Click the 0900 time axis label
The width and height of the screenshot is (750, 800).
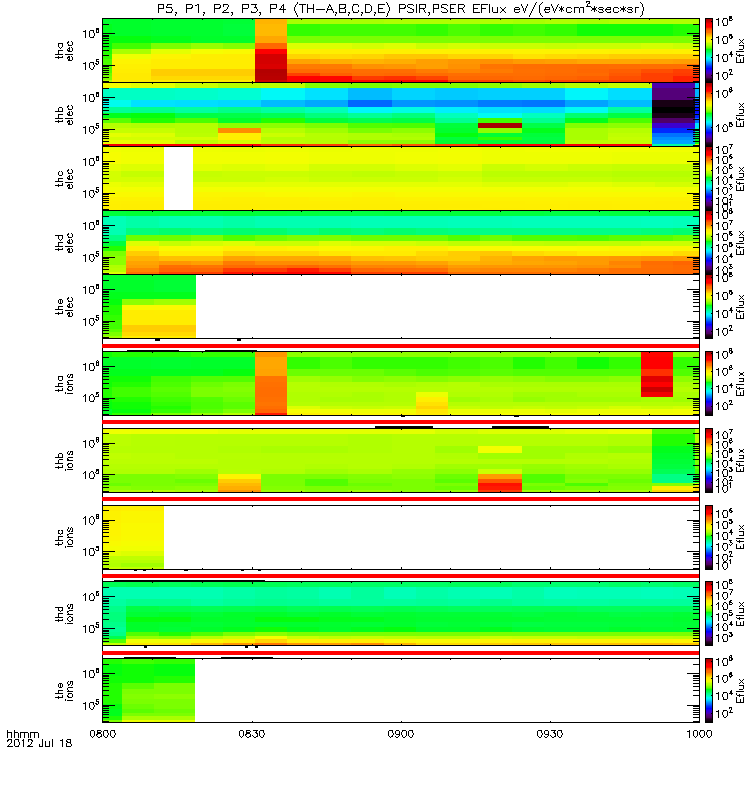pyautogui.click(x=401, y=734)
